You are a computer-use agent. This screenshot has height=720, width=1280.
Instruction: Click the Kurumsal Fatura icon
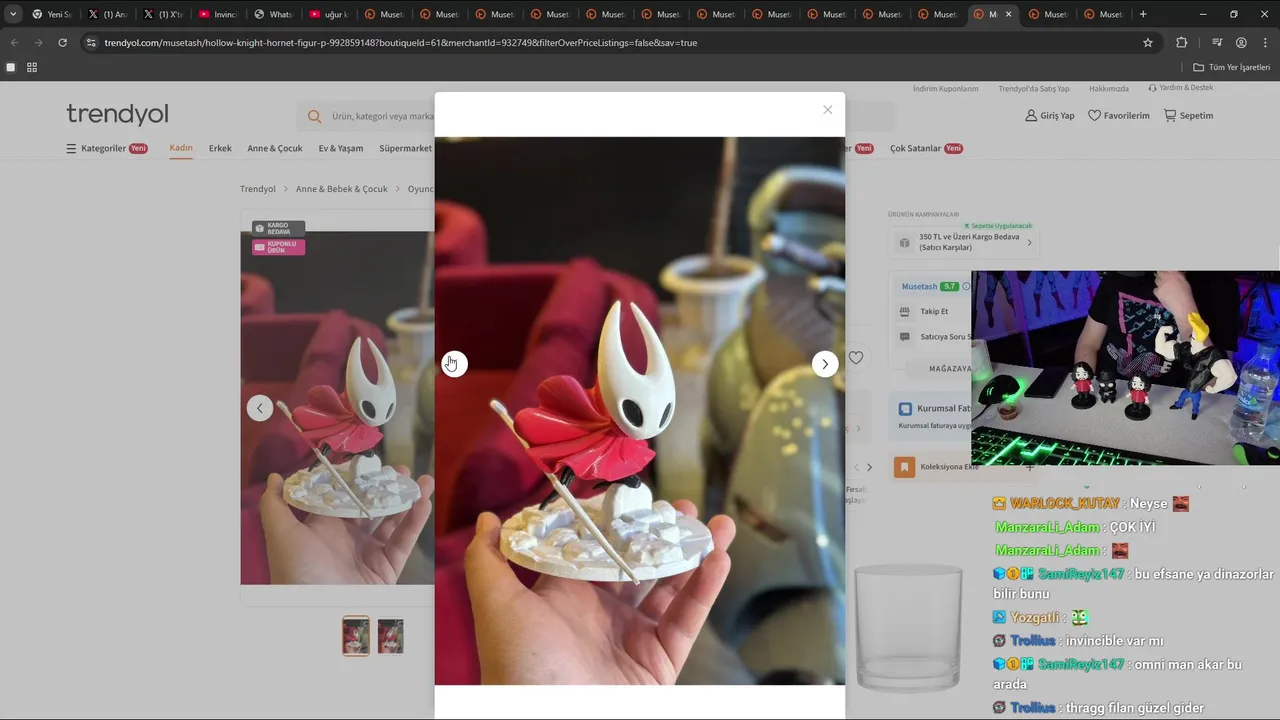(905, 409)
